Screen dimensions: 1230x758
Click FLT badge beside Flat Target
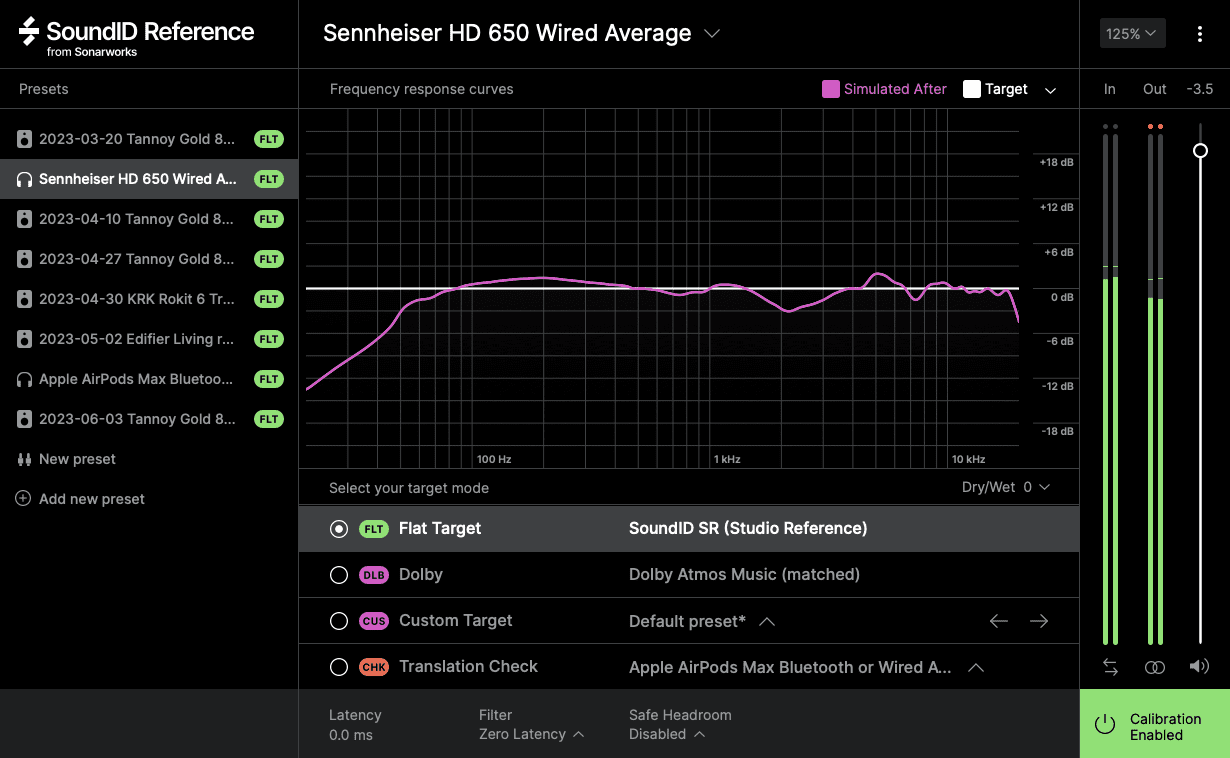(x=374, y=529)
